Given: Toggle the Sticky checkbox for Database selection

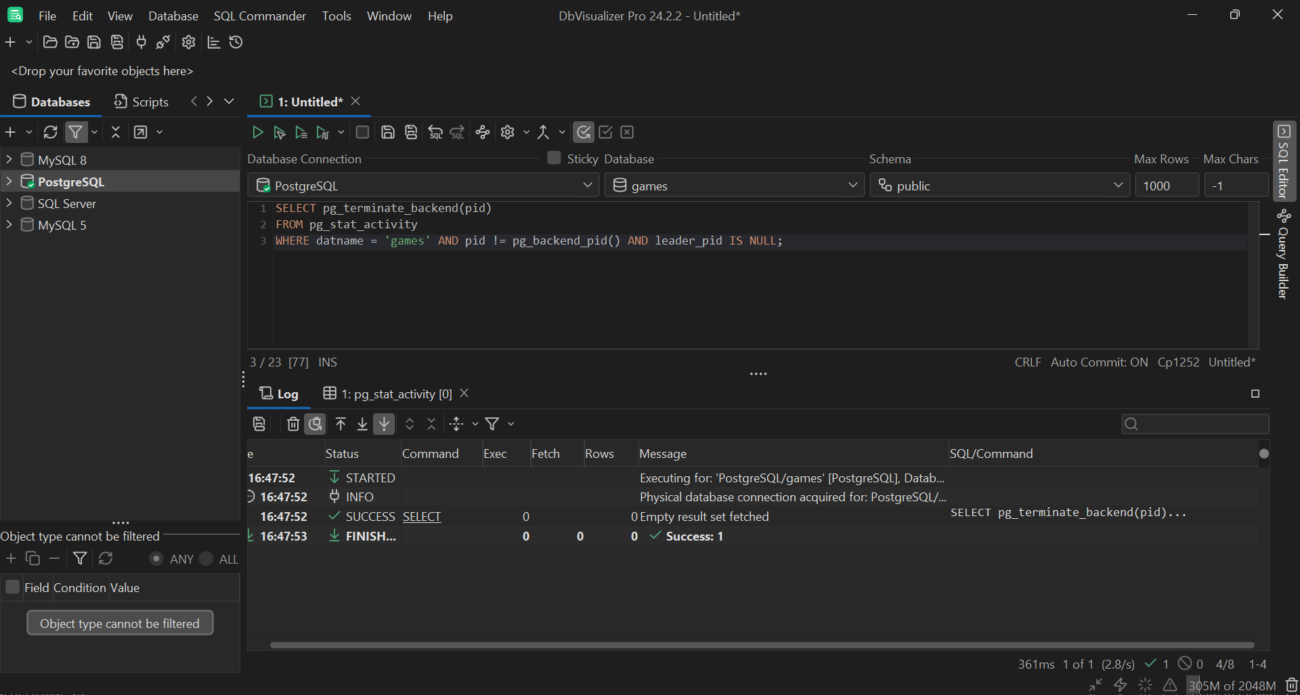Looking at the screenshot, I should click(x=553, y=158).
